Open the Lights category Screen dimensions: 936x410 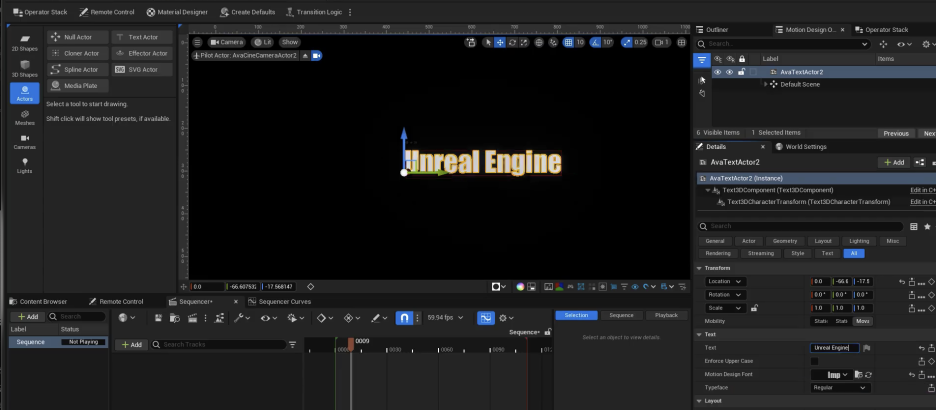(x=24, y=166)
